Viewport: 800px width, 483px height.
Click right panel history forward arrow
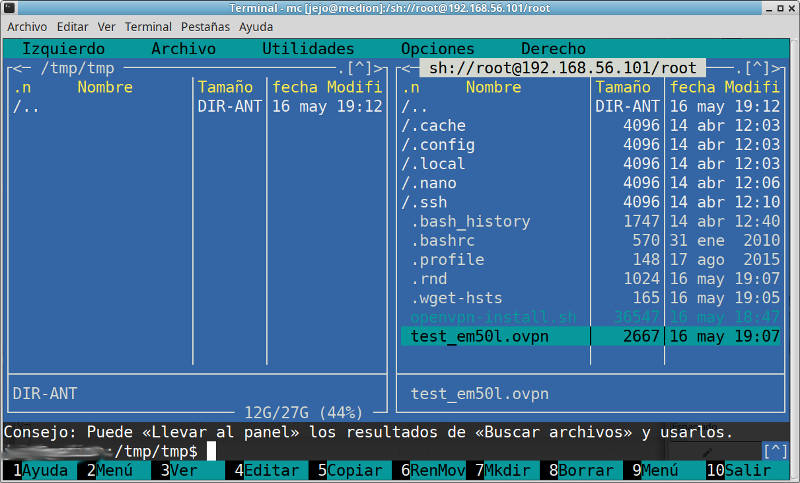click(776, 68)
